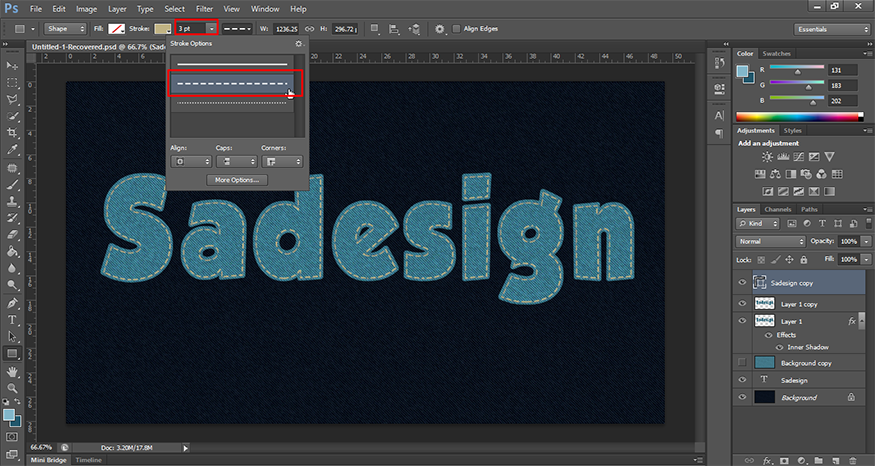The width and height of the screenshot is (875, 466).
Task: Select the Path Selection tool
Action: pyautogui.click(x=12, y=337)
